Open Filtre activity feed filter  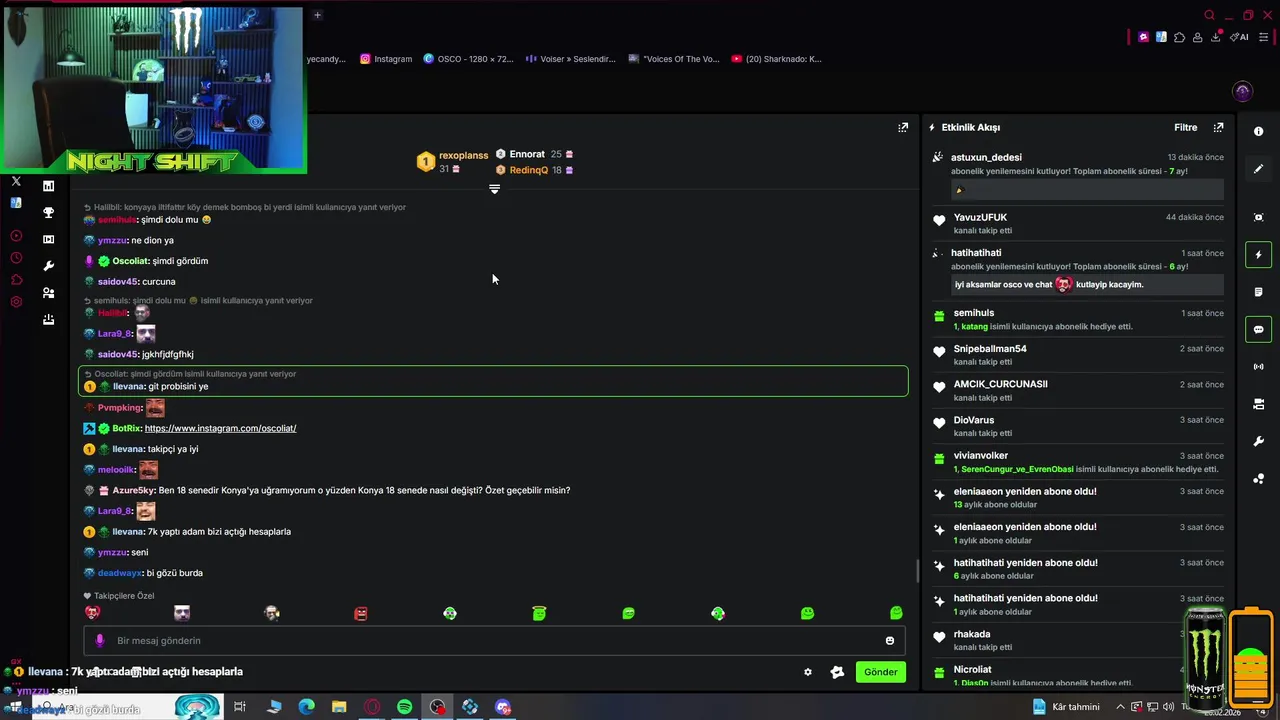[x=1185, y=127]
